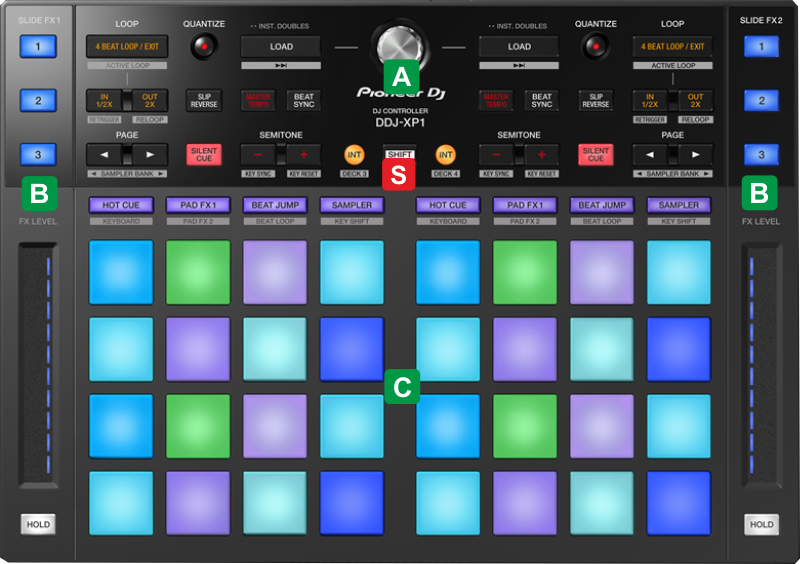Screen dimensions: 800x564
Task: Toggle BEAT SYNC on the left deck
Action: click(x=304, y=100)
